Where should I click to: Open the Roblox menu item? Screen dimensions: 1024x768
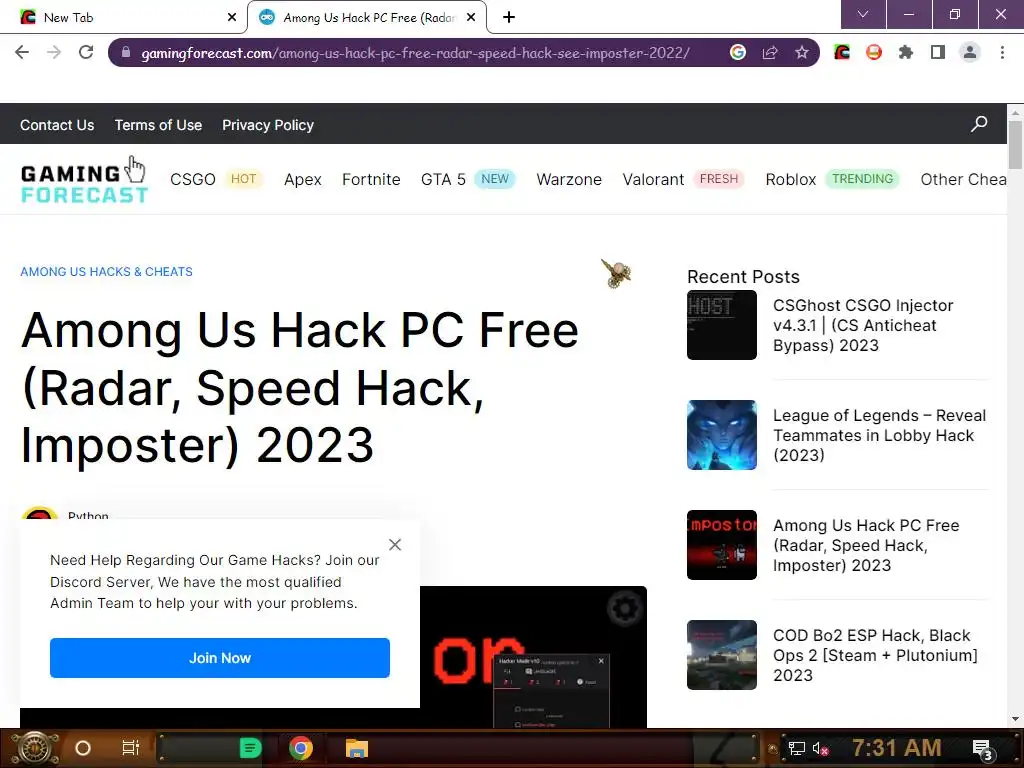(791, 179)
